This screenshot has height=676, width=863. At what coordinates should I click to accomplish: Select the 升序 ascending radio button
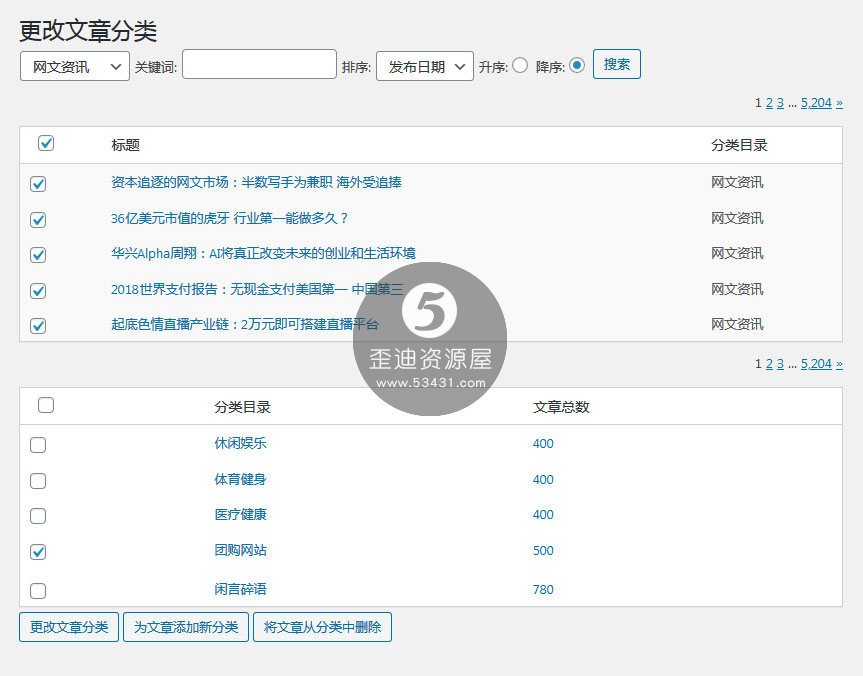click(x=520, y=66)
